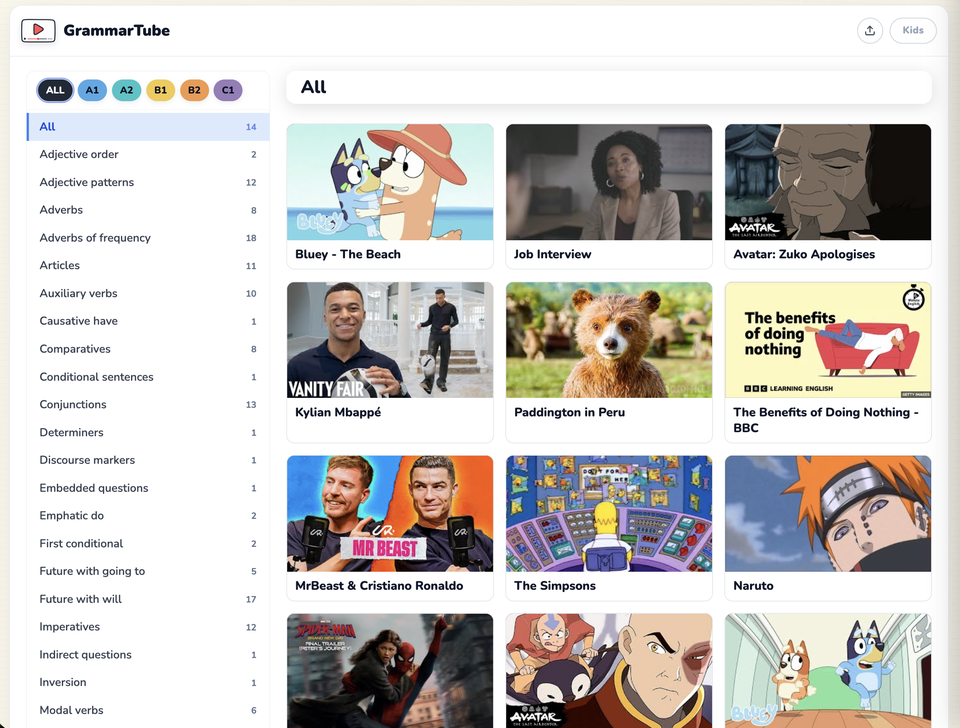The width and height of the screenshot is (960, 728).
Task: Choose Emphatic do in sidebar
Action: (148, 516)
